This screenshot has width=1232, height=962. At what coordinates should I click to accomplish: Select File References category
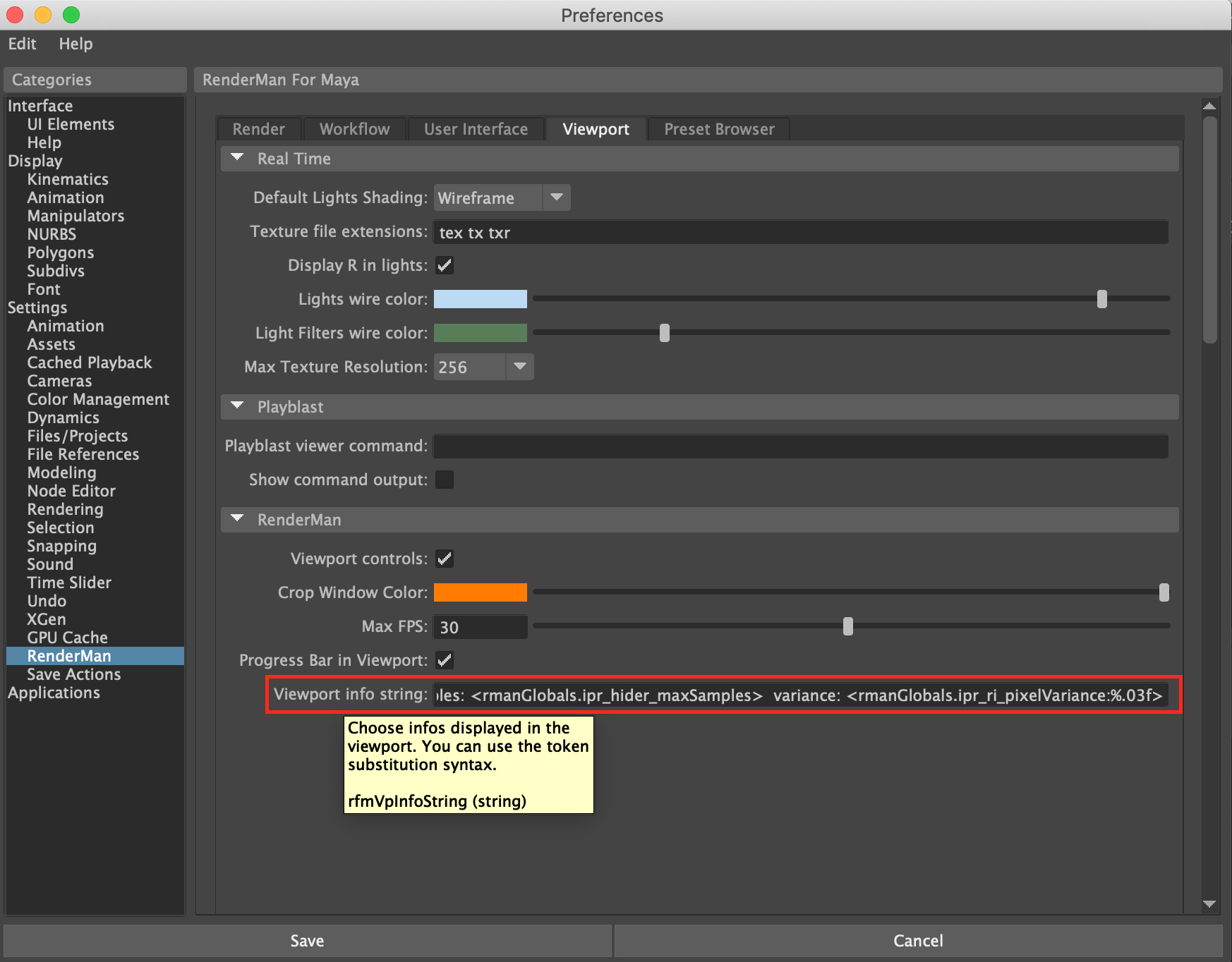coord(83,454)
